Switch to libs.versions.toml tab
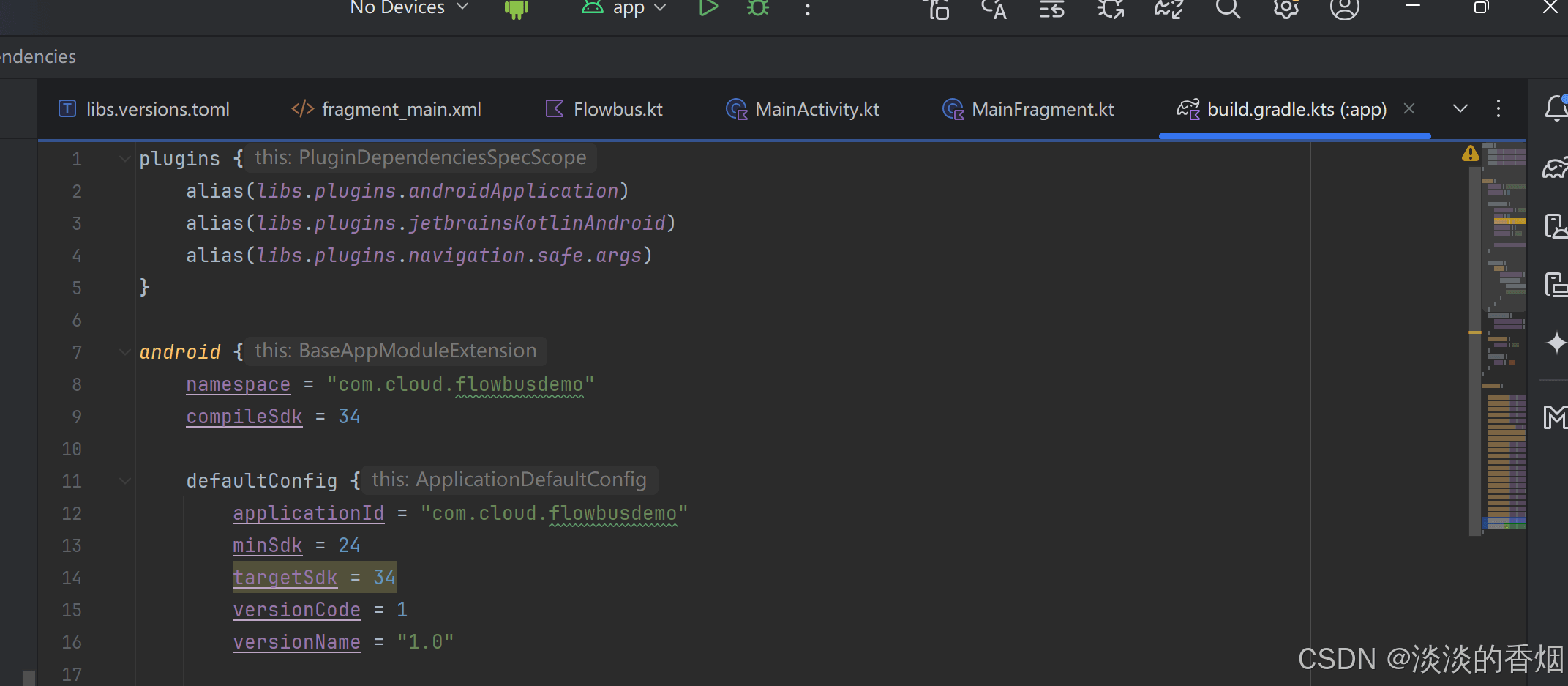 pyautogui.click(x=144, y=109)
